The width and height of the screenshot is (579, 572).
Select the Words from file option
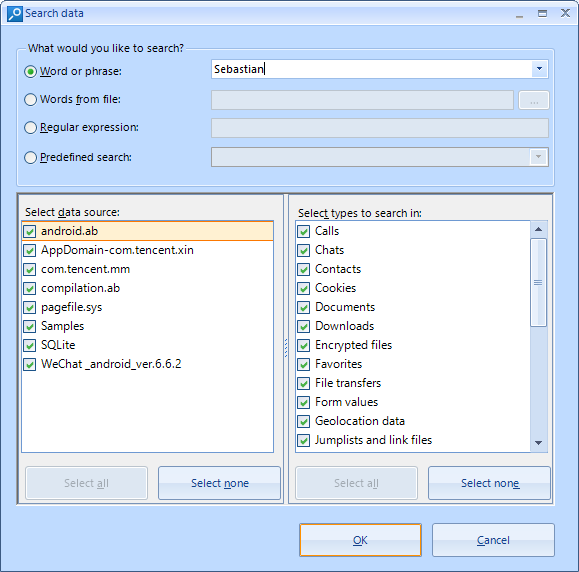[30, 100]
